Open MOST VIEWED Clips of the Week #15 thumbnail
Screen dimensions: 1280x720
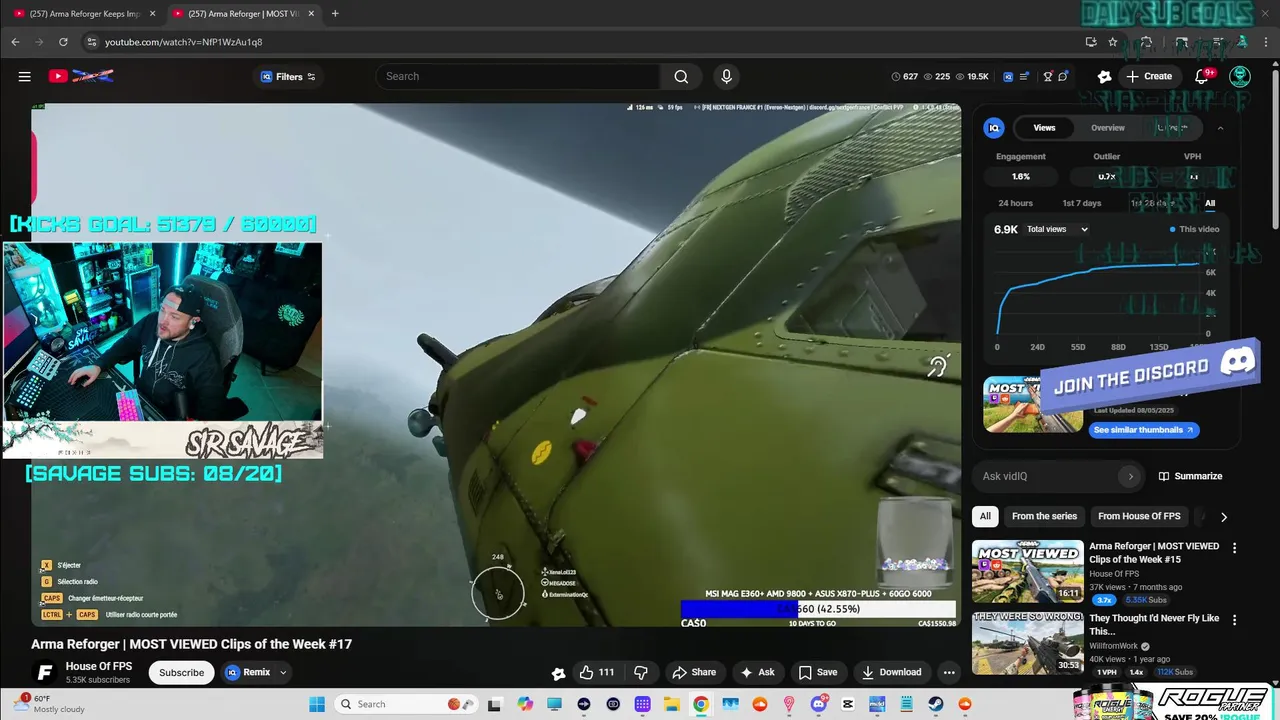click(1028, 571)
